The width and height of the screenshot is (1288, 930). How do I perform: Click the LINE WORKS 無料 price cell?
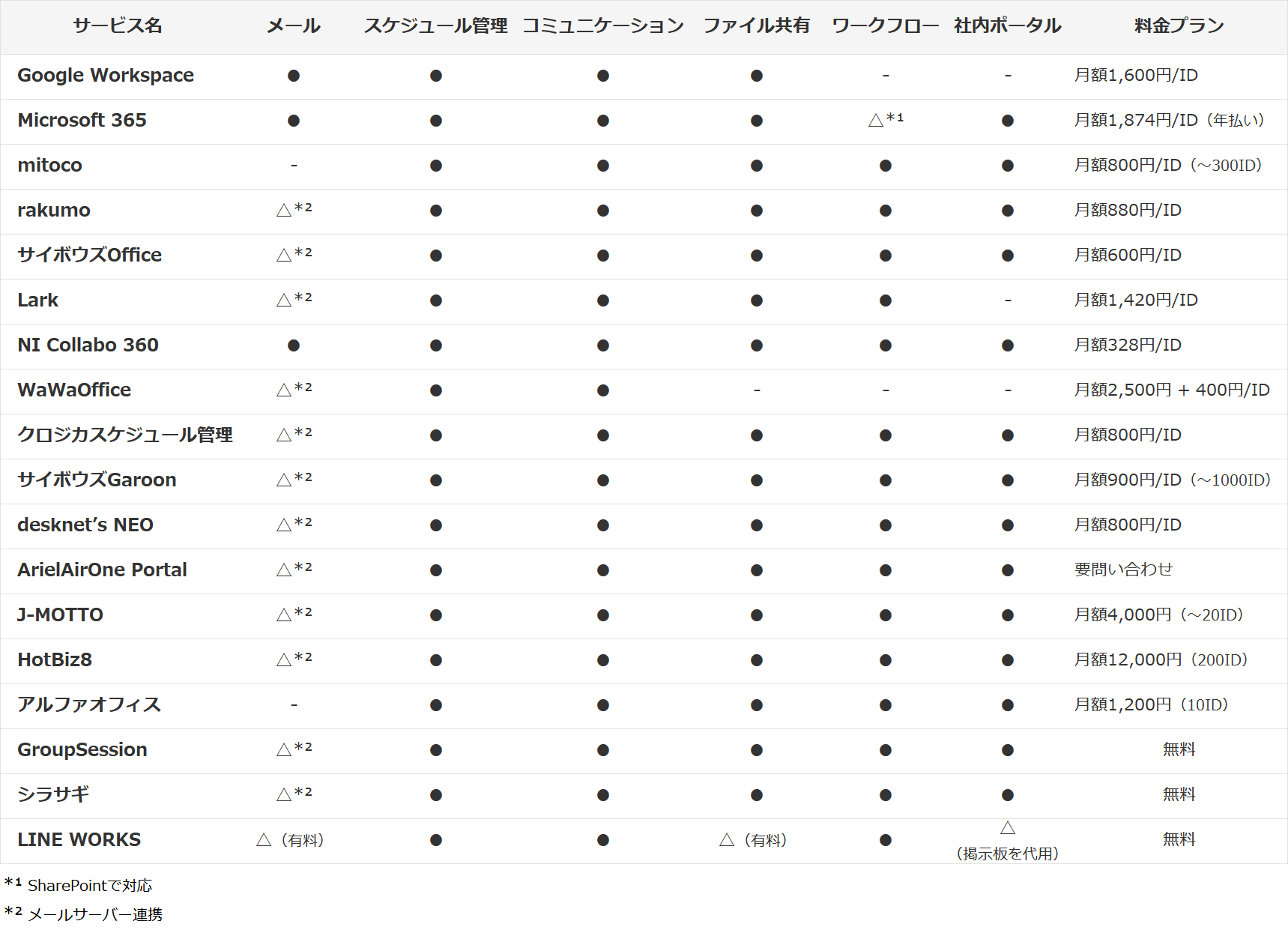click(x=1179, y=839)
